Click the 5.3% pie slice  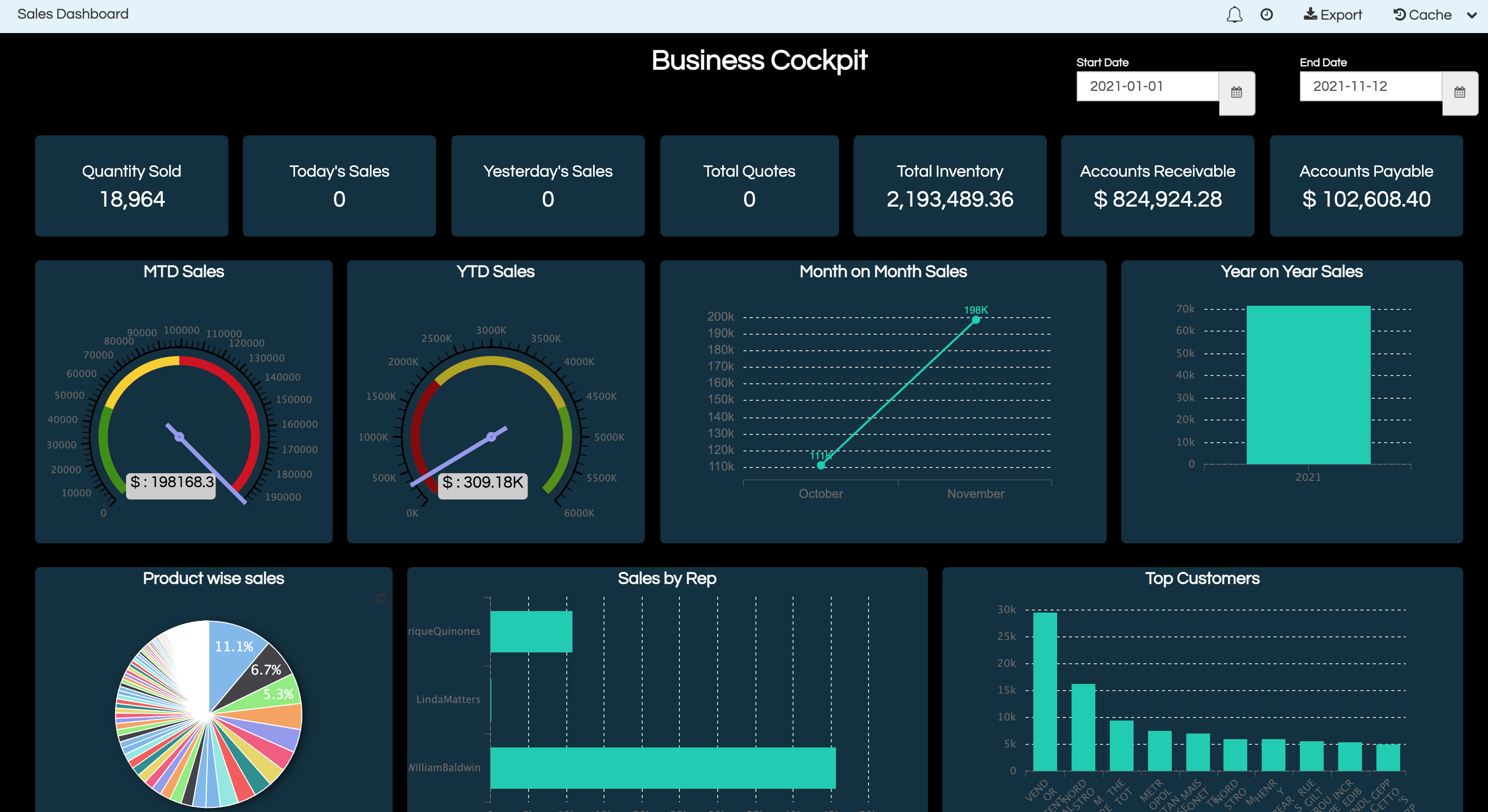pos(278,694)
